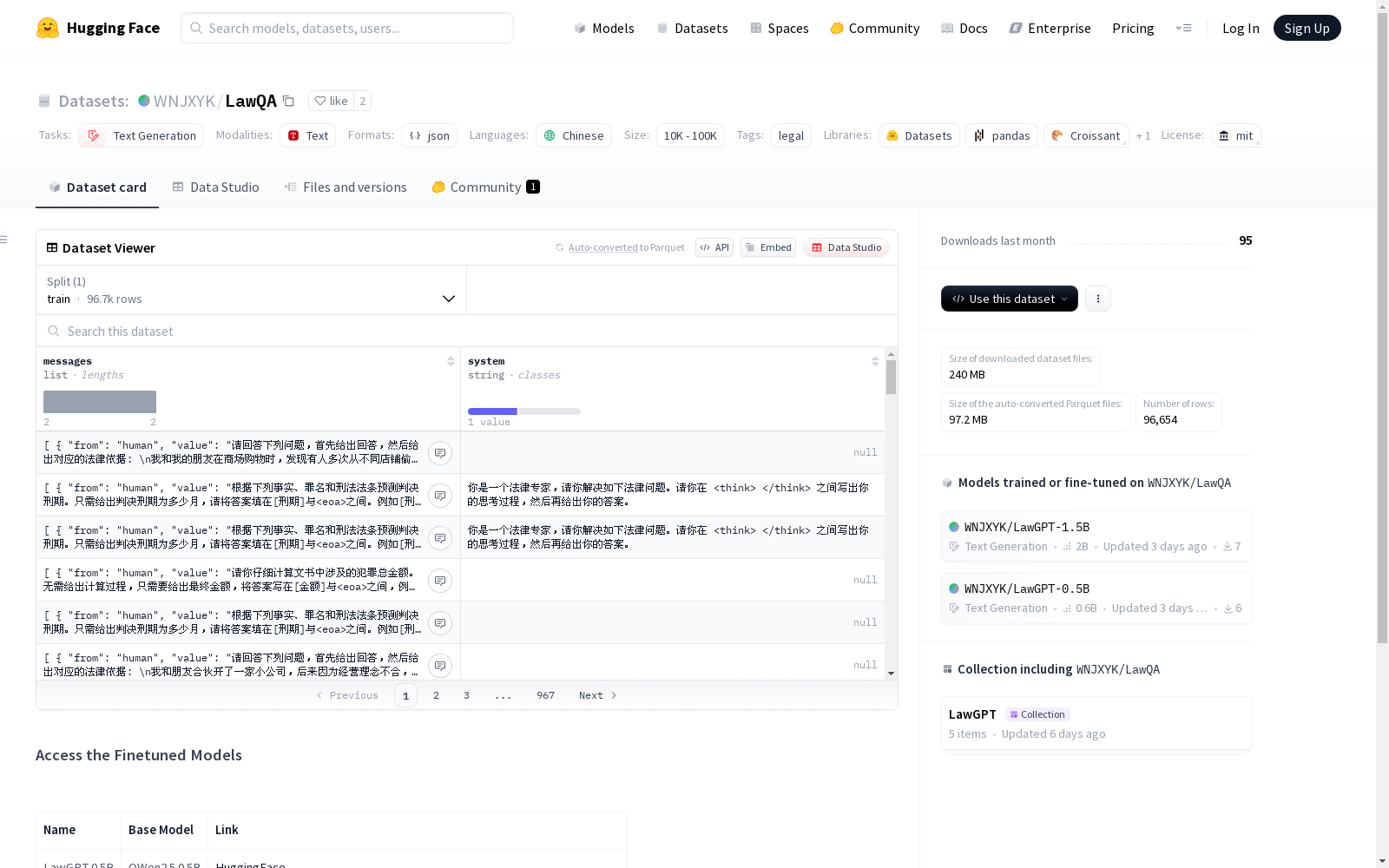The width and height of the screenshot is (1389, 868).
Task: Open Datasets in top navigation
Action: (692, 28)
